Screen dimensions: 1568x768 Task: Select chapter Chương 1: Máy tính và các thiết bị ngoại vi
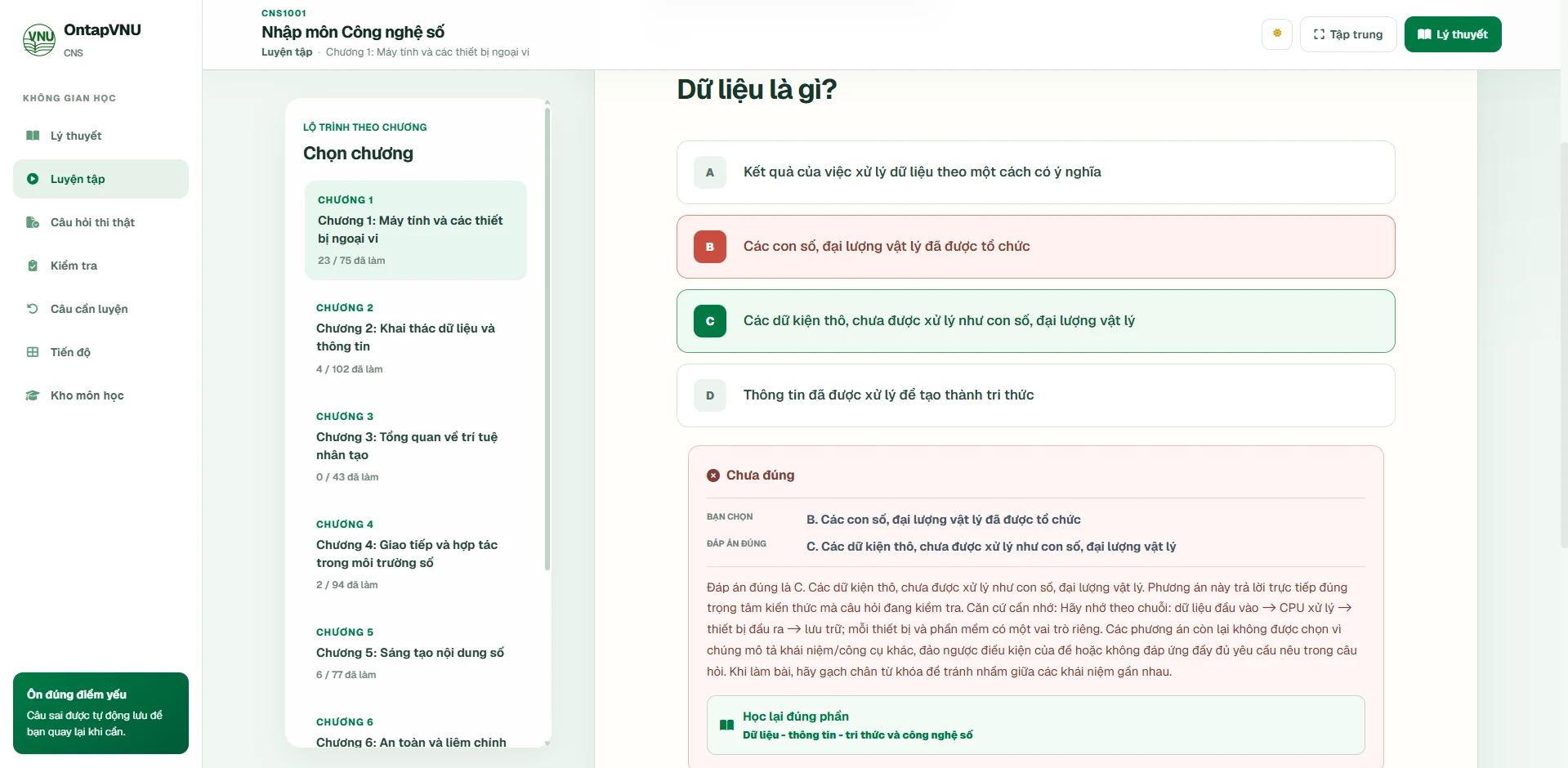coord(415,230)
